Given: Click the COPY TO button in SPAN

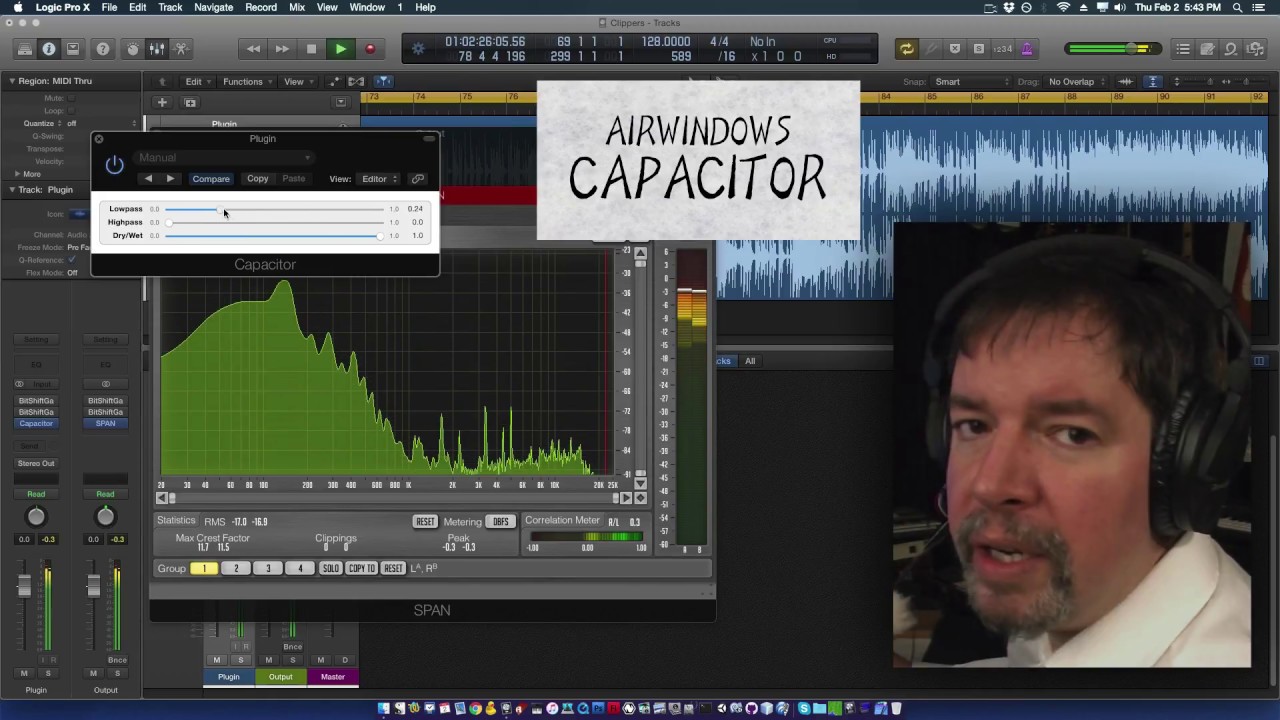Looking at the screenshot, I should coord(362,569).
